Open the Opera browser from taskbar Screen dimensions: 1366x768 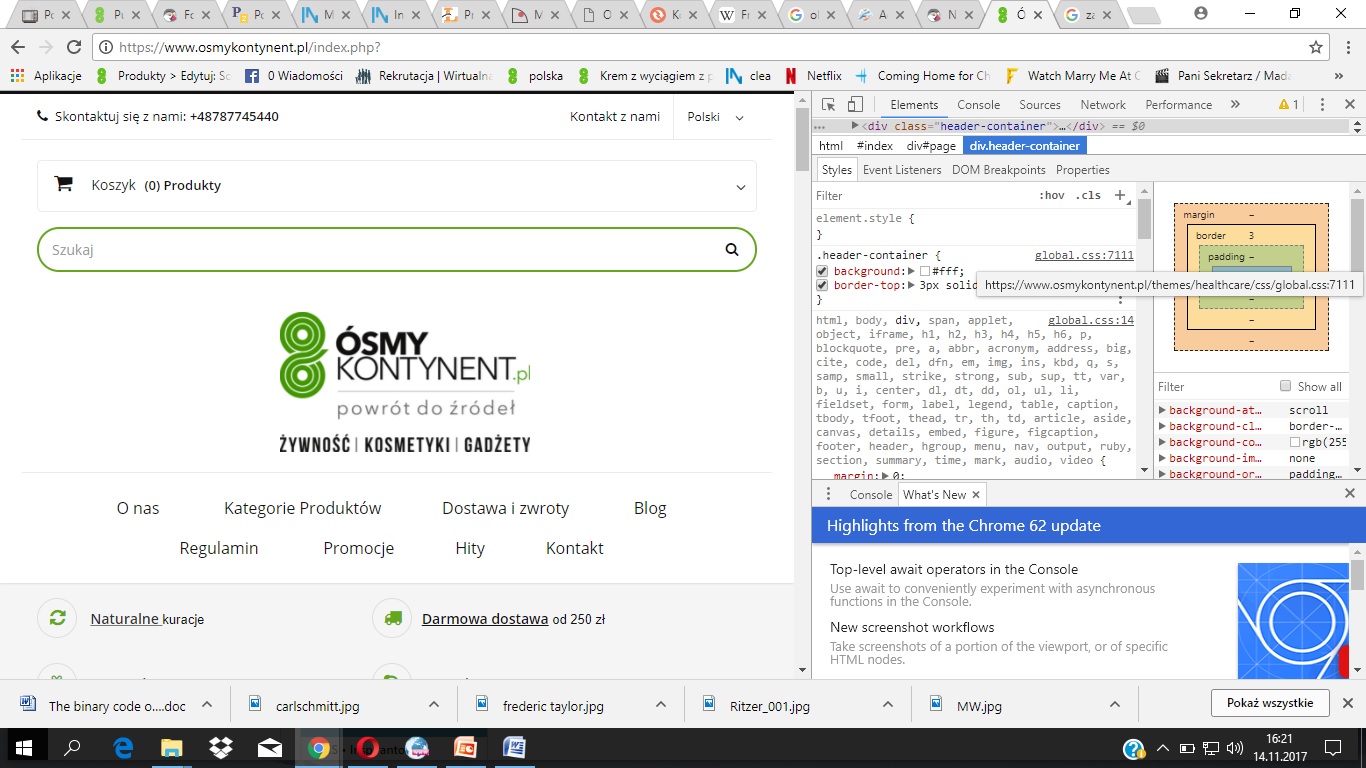(368, 748)
